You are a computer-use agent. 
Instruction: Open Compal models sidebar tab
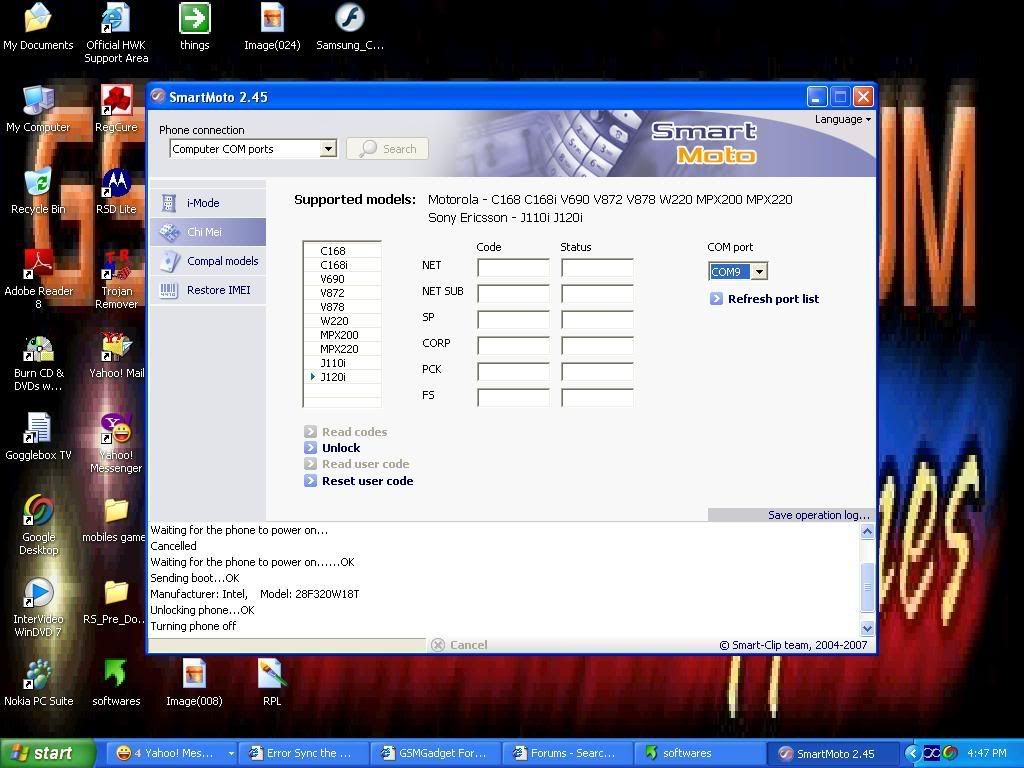point(208,261)
